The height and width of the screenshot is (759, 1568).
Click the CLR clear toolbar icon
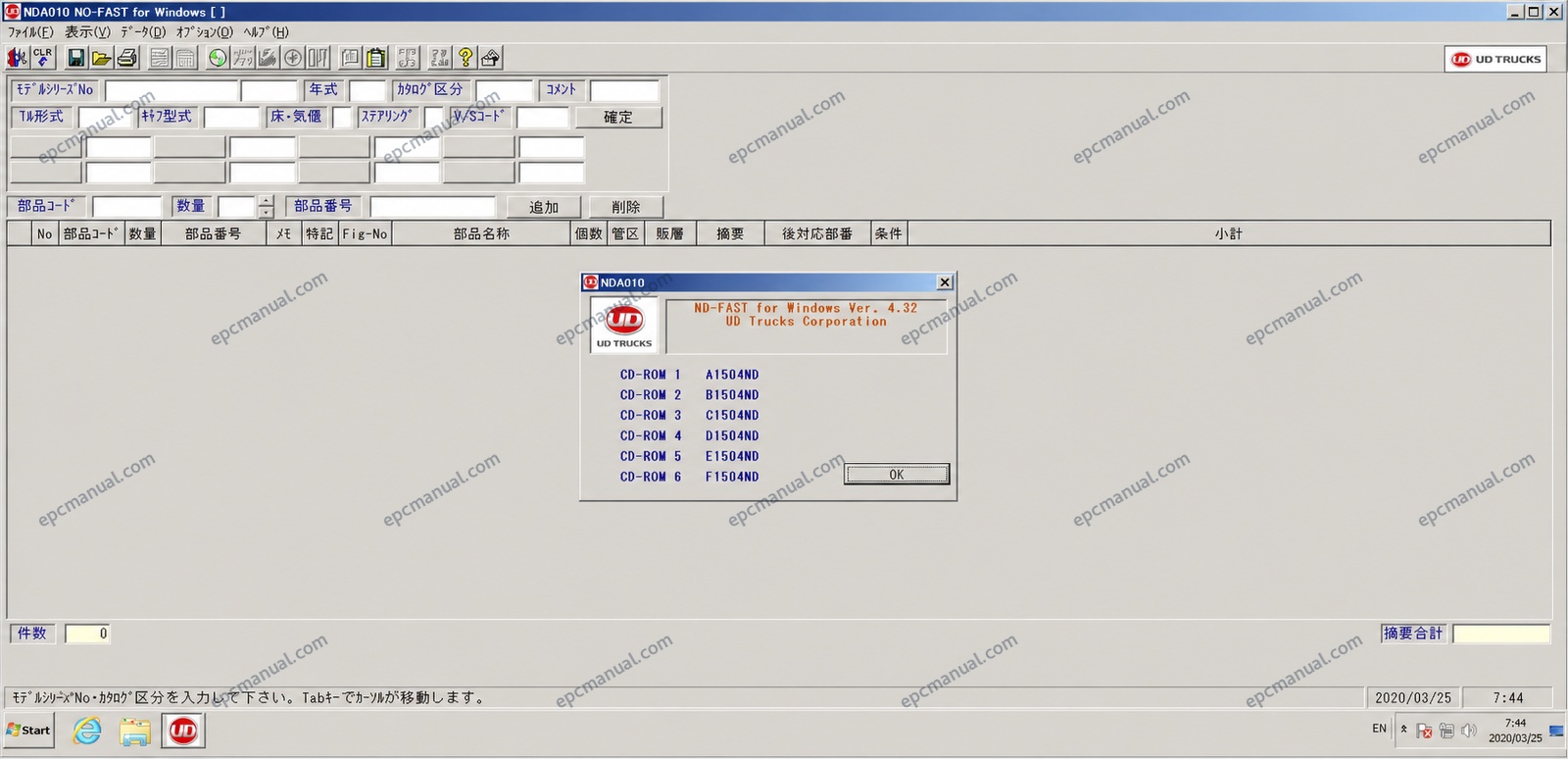(x=42, y=58)
